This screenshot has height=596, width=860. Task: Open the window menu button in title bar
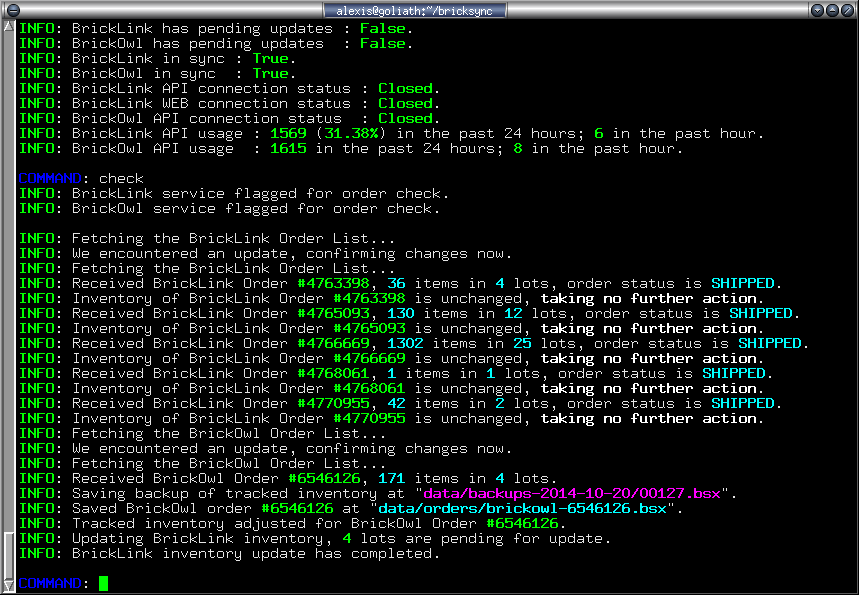[10, 10]
